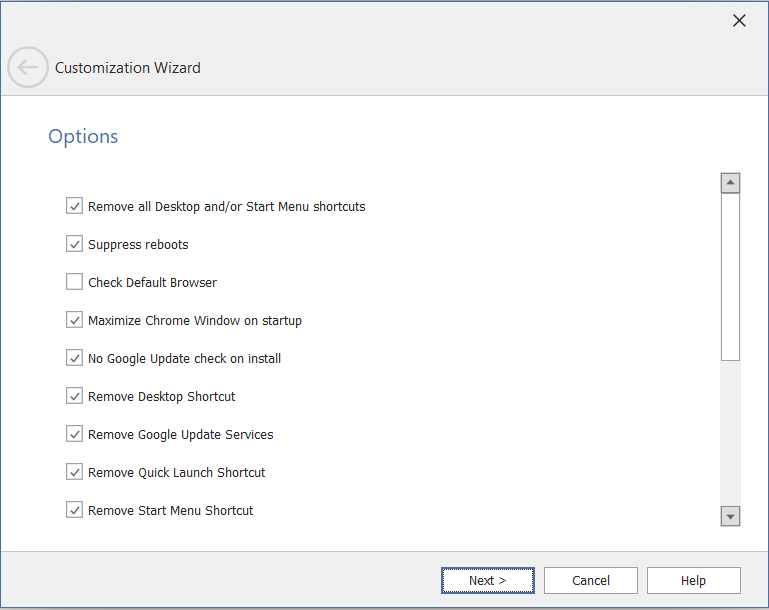Click the scroll up arrow of options list
Viewport: 769px width, 610px height.
tap(730, 183)
